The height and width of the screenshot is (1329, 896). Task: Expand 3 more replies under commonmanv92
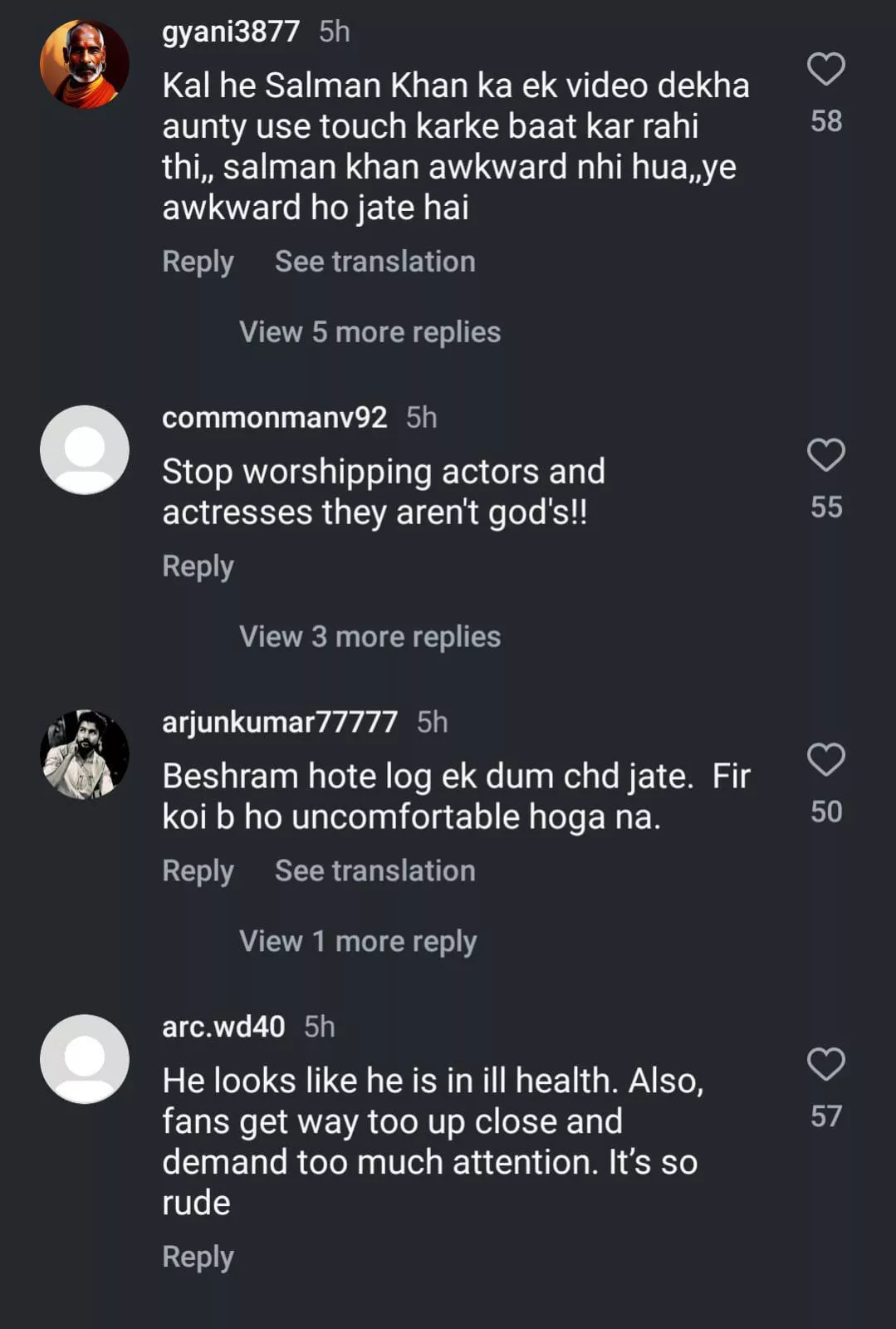pos(370,637)
